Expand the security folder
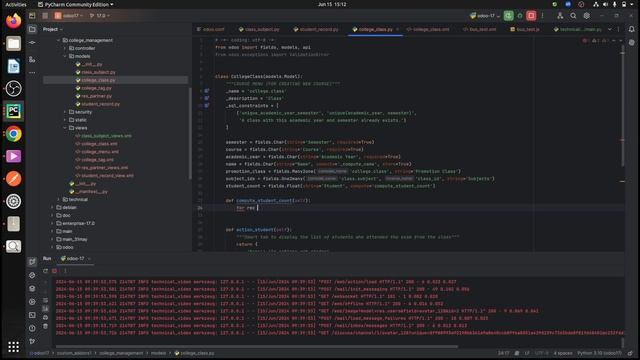Screen dimensions: 640x360 click(x=64, y=112)
